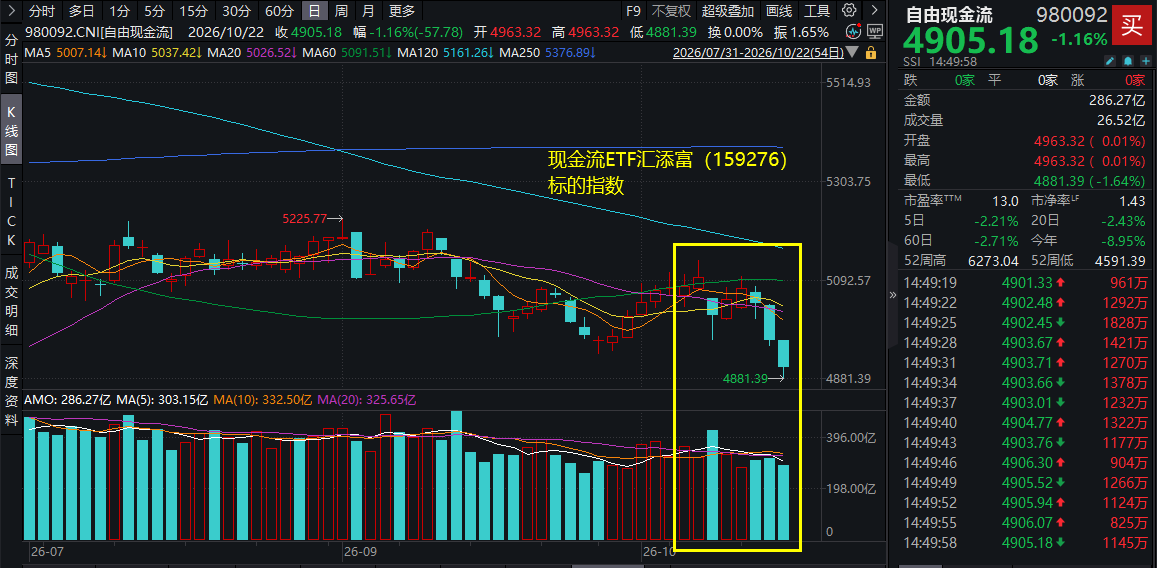This screenshot has width=1157, height=568.
Task: Select 15分 minute period
Action: (193, 11)
